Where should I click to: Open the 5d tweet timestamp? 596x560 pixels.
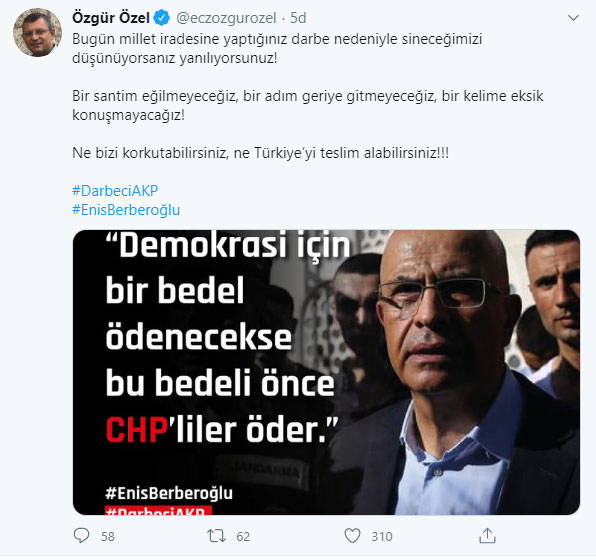click(298, 18)
